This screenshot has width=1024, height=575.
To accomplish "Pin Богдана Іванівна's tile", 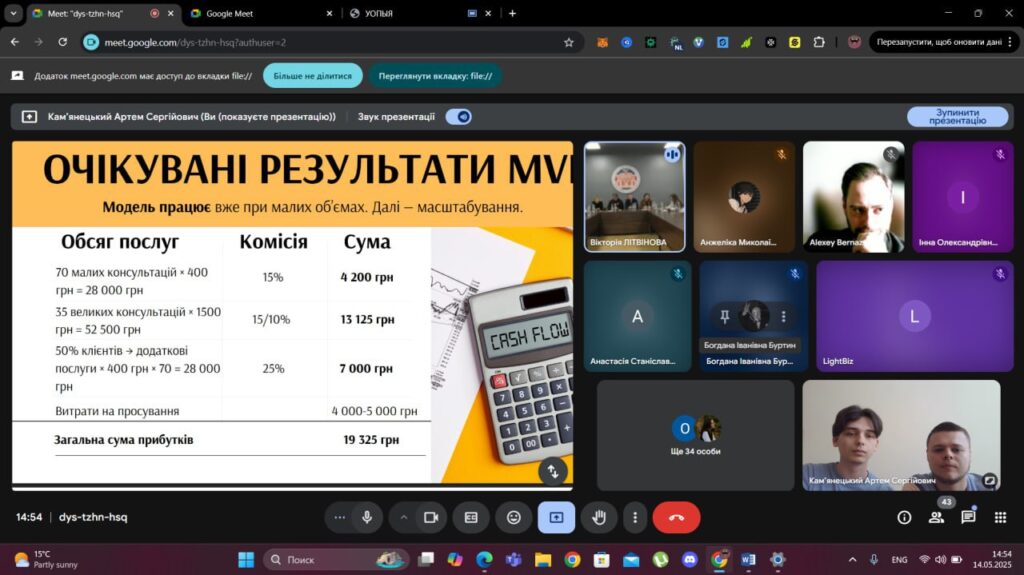I will (725, 316).
